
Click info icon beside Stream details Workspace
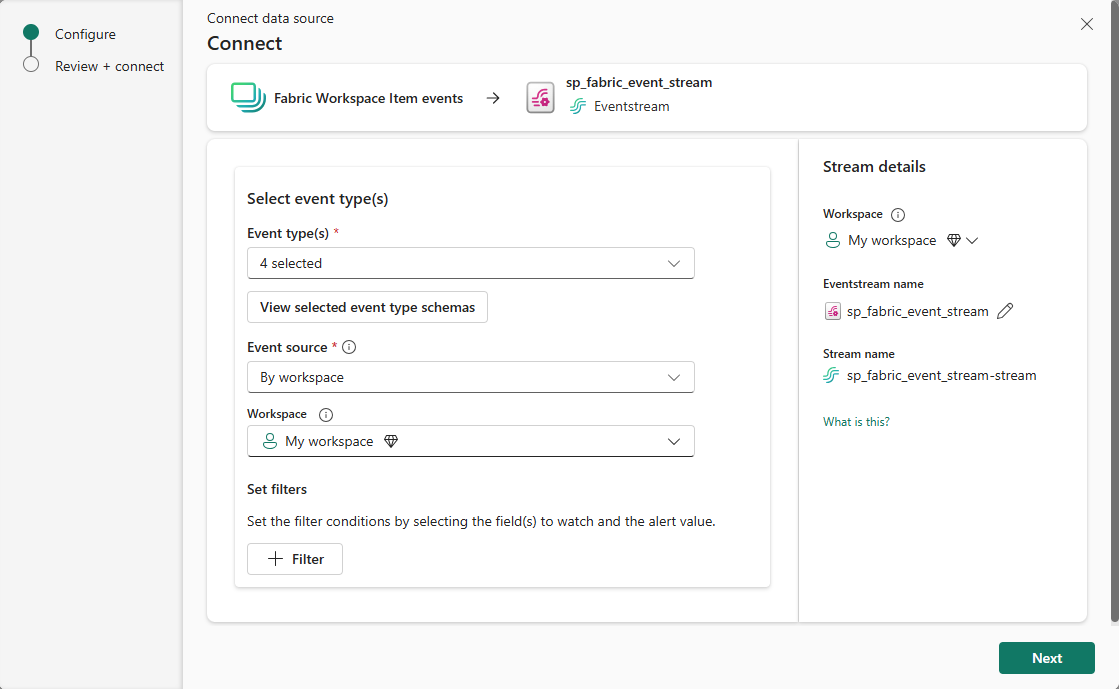[898, 215]
